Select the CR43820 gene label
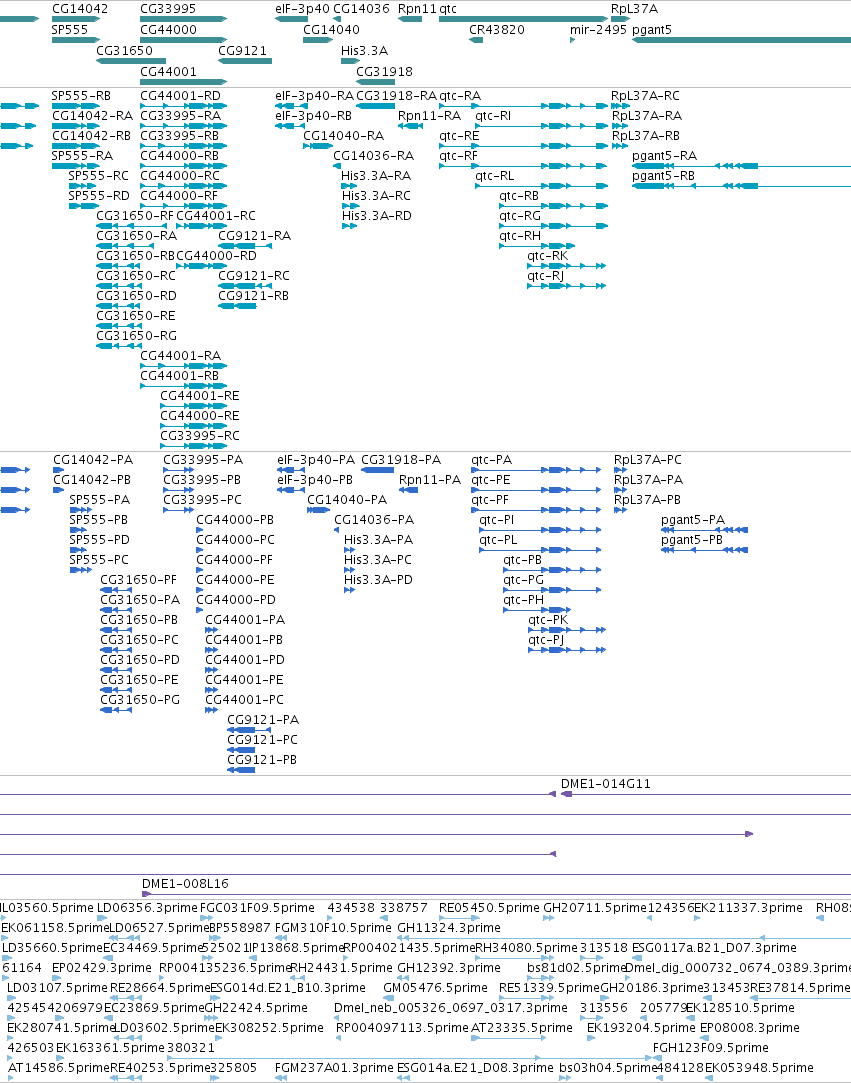851x1083 pixels. point(497,30)
